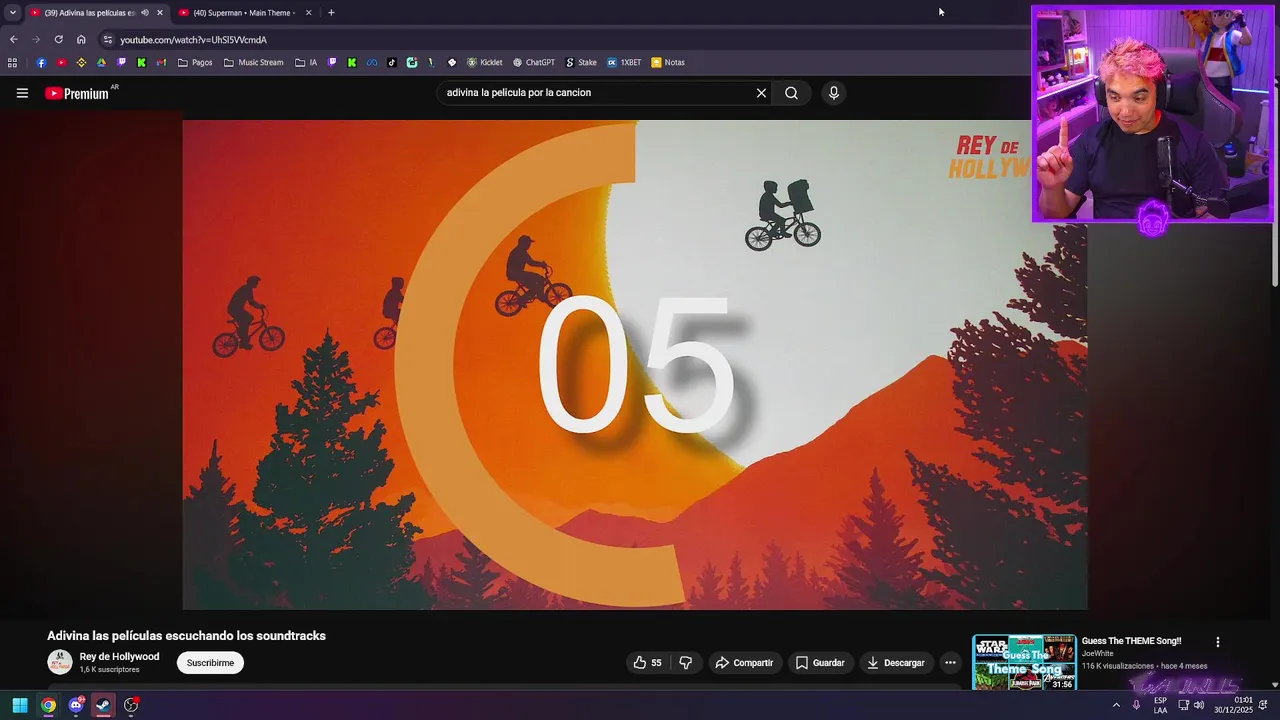Image resolution: width=1280 pixels, height=720 pixels.
Task: Expand the IA bookmarks folder
Action: pyautogui.click(x=306, y=62)
